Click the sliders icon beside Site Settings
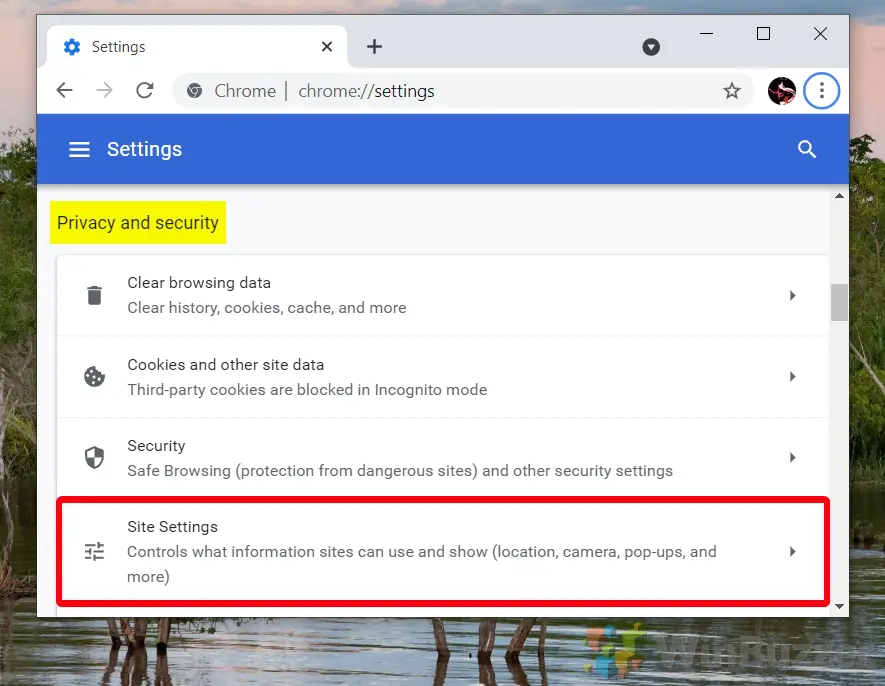 94,551
